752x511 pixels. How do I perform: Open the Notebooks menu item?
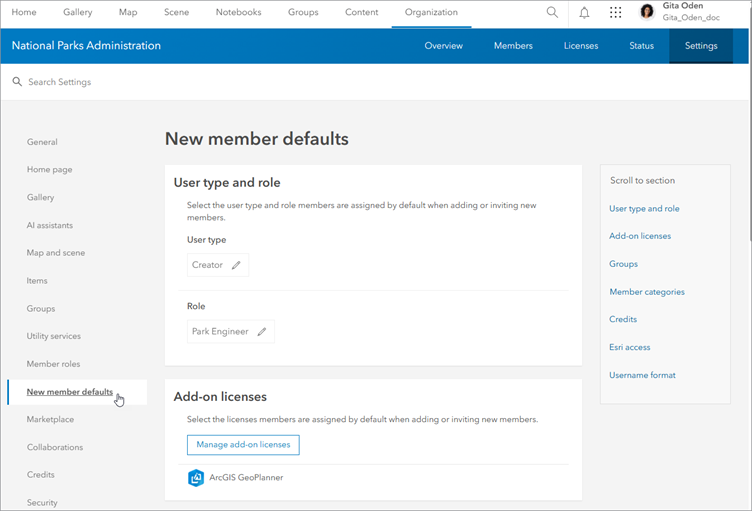click(238, 13)
